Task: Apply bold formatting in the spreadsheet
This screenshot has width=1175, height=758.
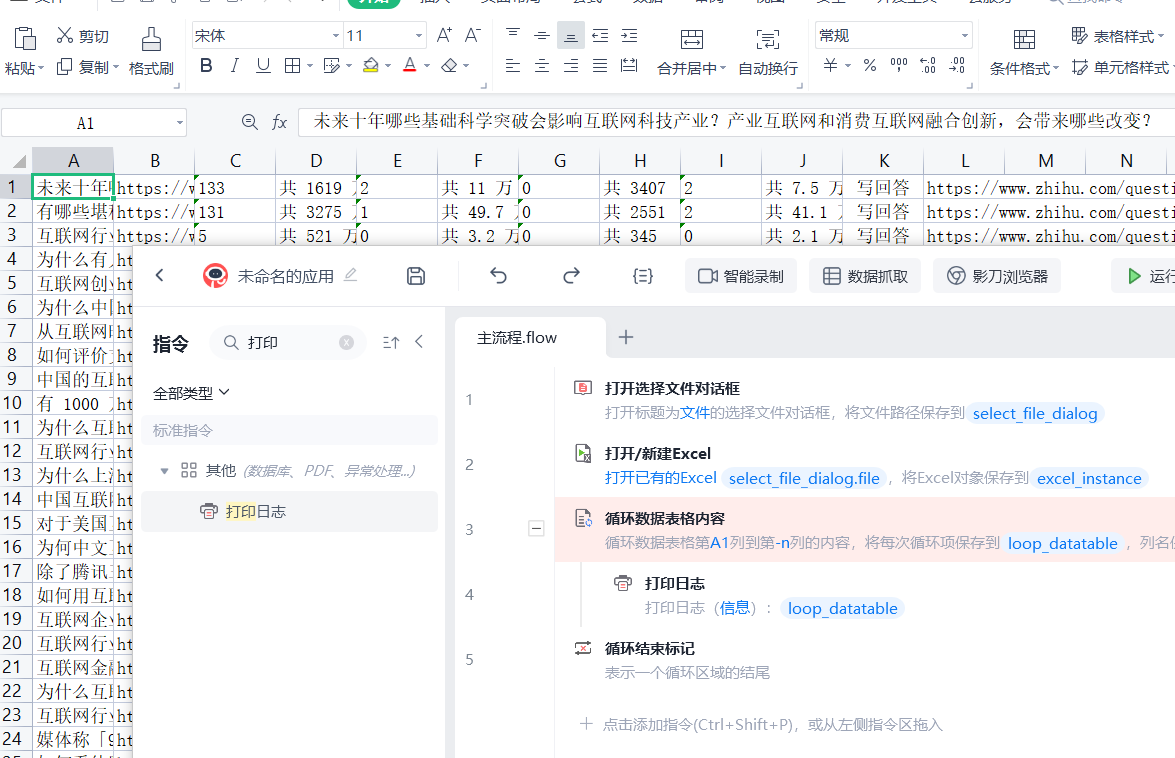Action: (x=206, y=66)
